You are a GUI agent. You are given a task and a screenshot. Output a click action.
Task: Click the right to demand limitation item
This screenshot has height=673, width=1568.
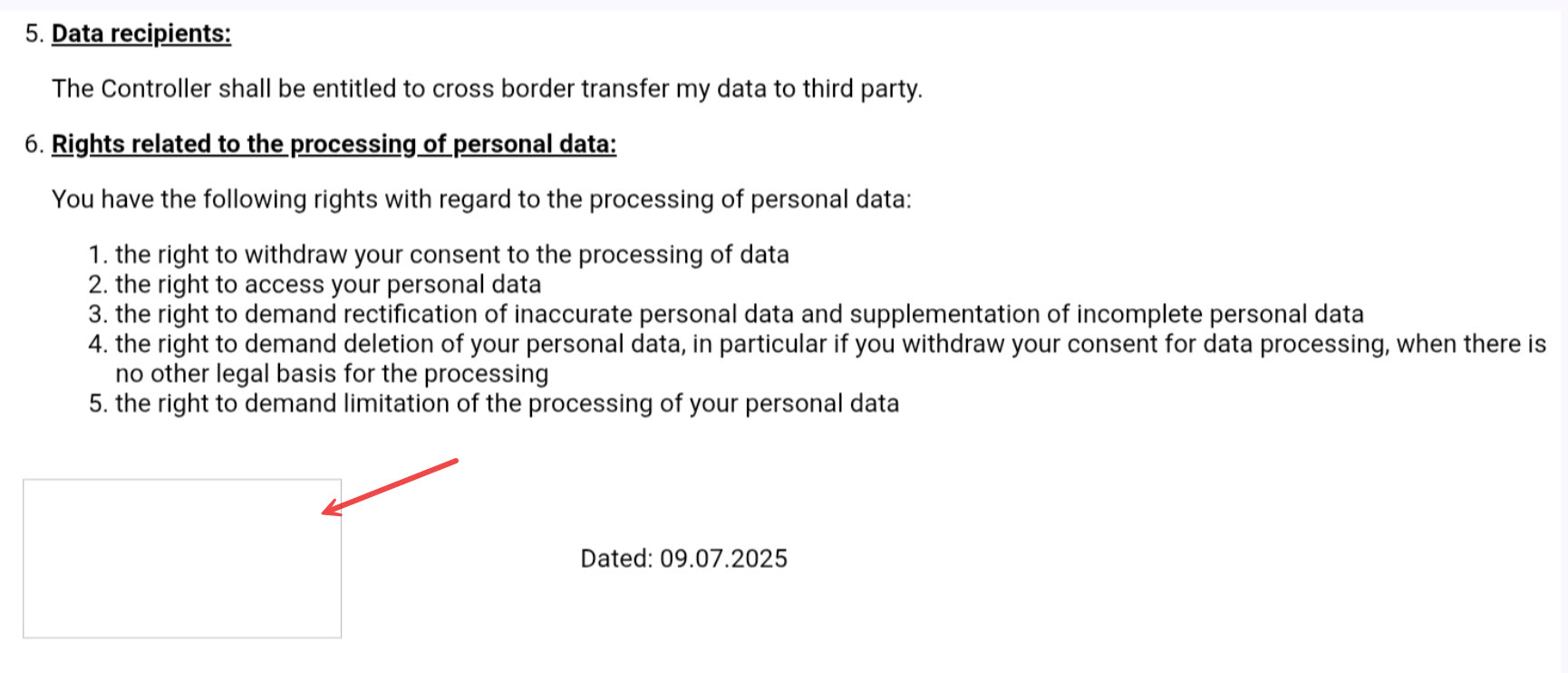(x=507, y=404)
